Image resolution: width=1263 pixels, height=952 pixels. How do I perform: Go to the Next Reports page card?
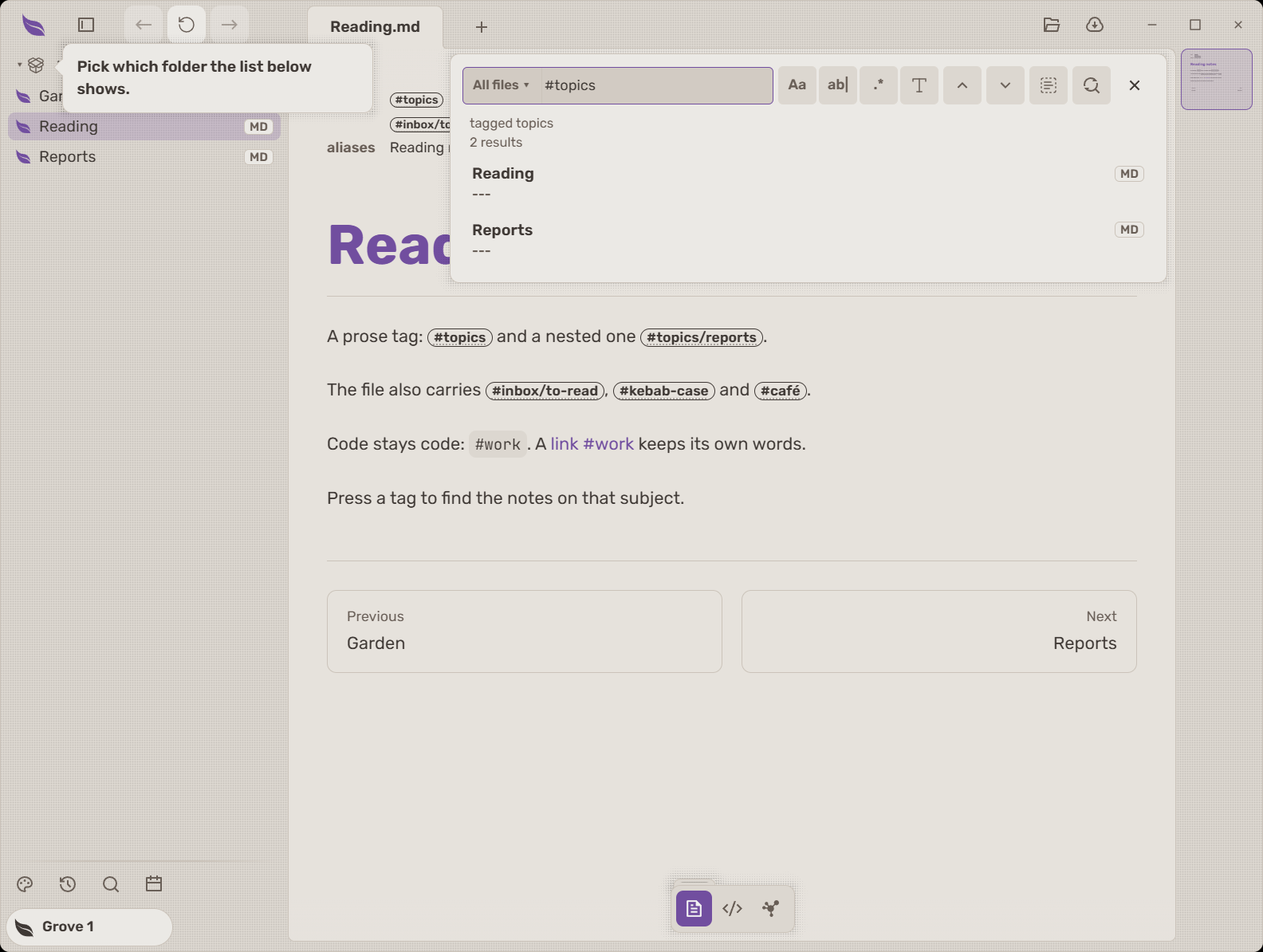(939, 631)
